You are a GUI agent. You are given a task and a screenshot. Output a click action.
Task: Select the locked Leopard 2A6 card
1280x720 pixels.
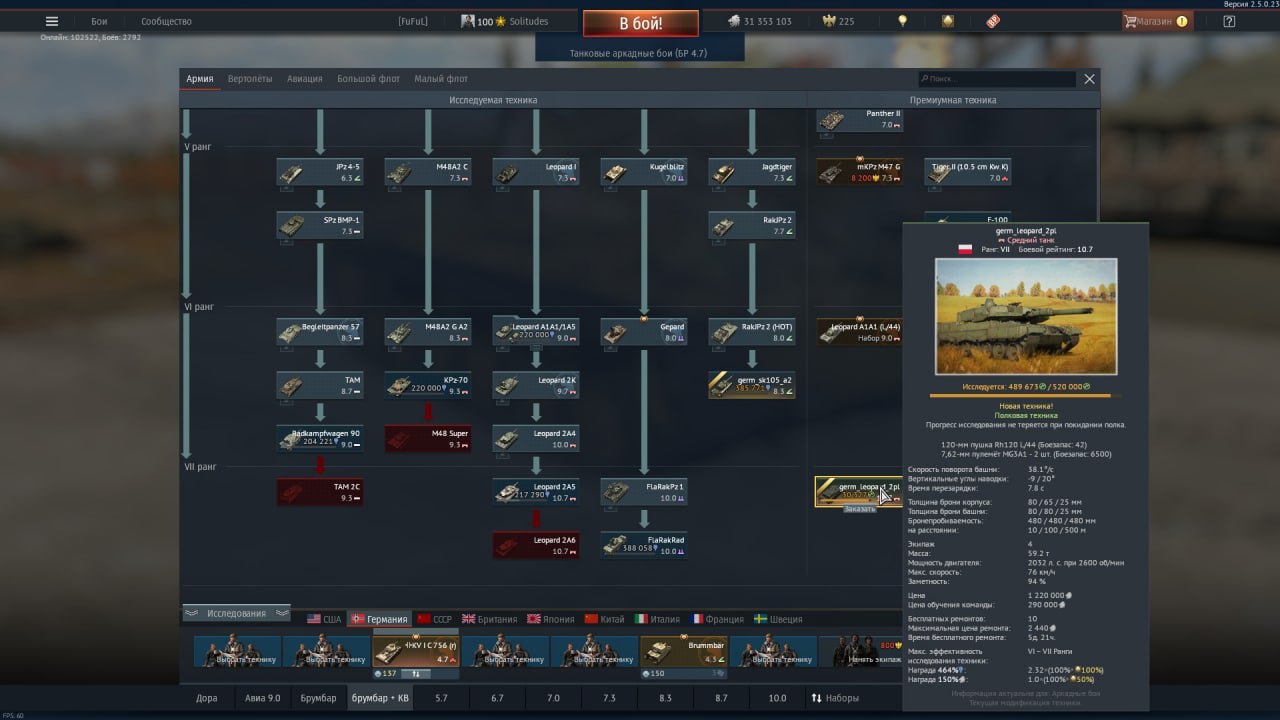tap(536, 545)
